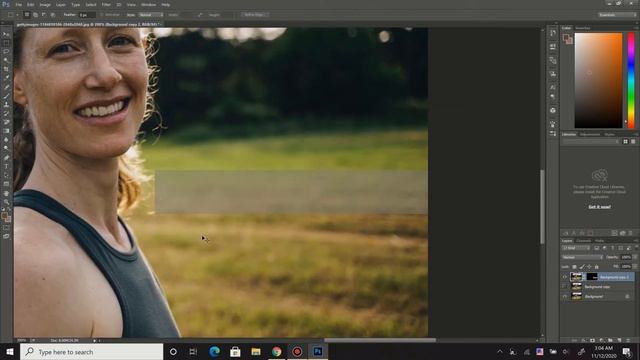Open the layer Kind filter dropdown
This screenshot has width=640, height=360.
tap(576, 248)
